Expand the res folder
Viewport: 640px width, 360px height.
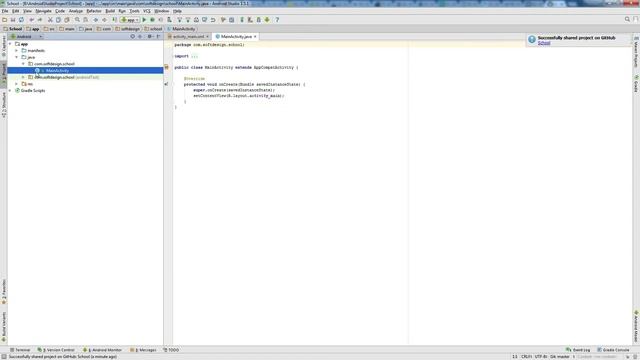click(17, 84)
